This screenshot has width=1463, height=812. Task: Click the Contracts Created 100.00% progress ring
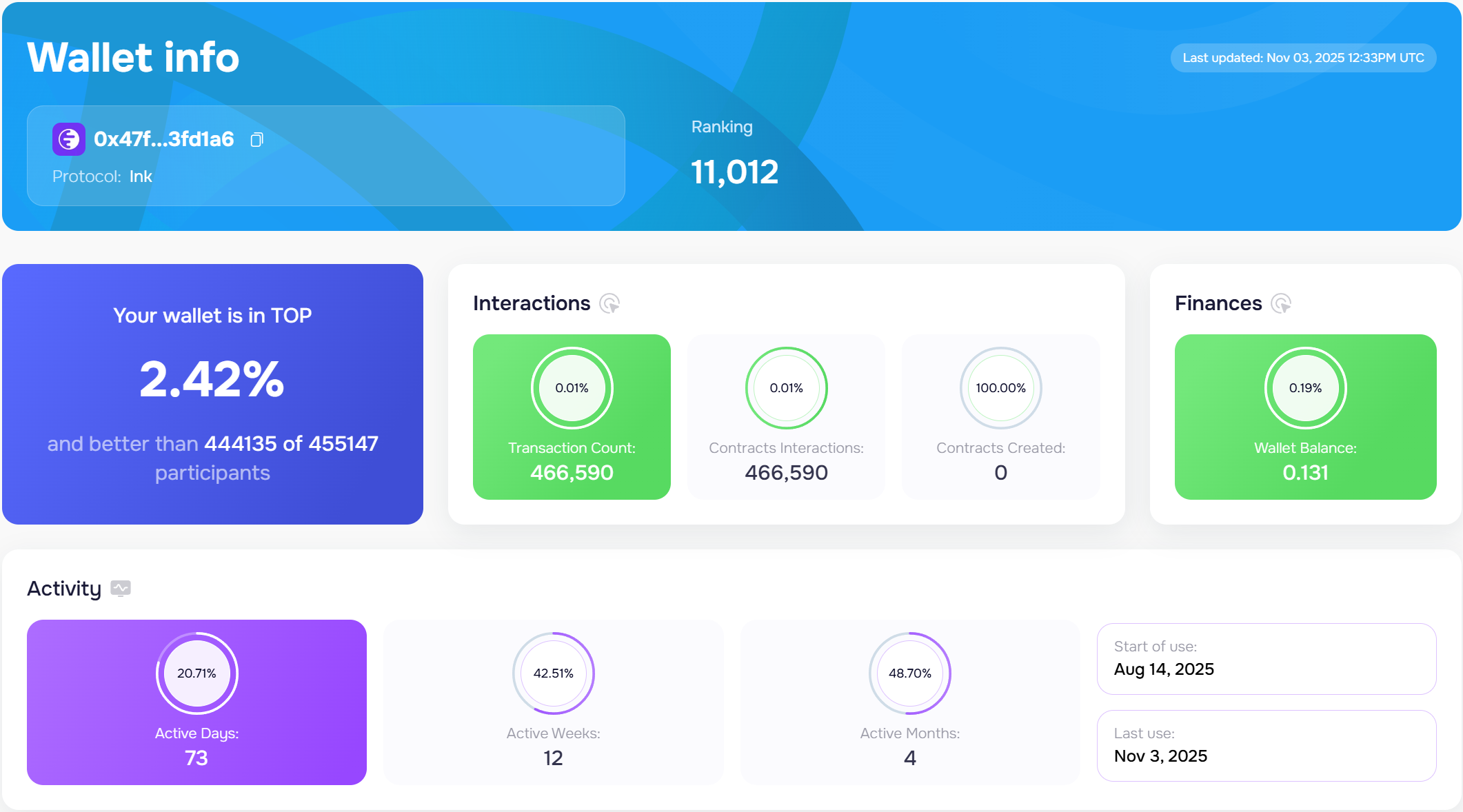(x=1000, y=388)
